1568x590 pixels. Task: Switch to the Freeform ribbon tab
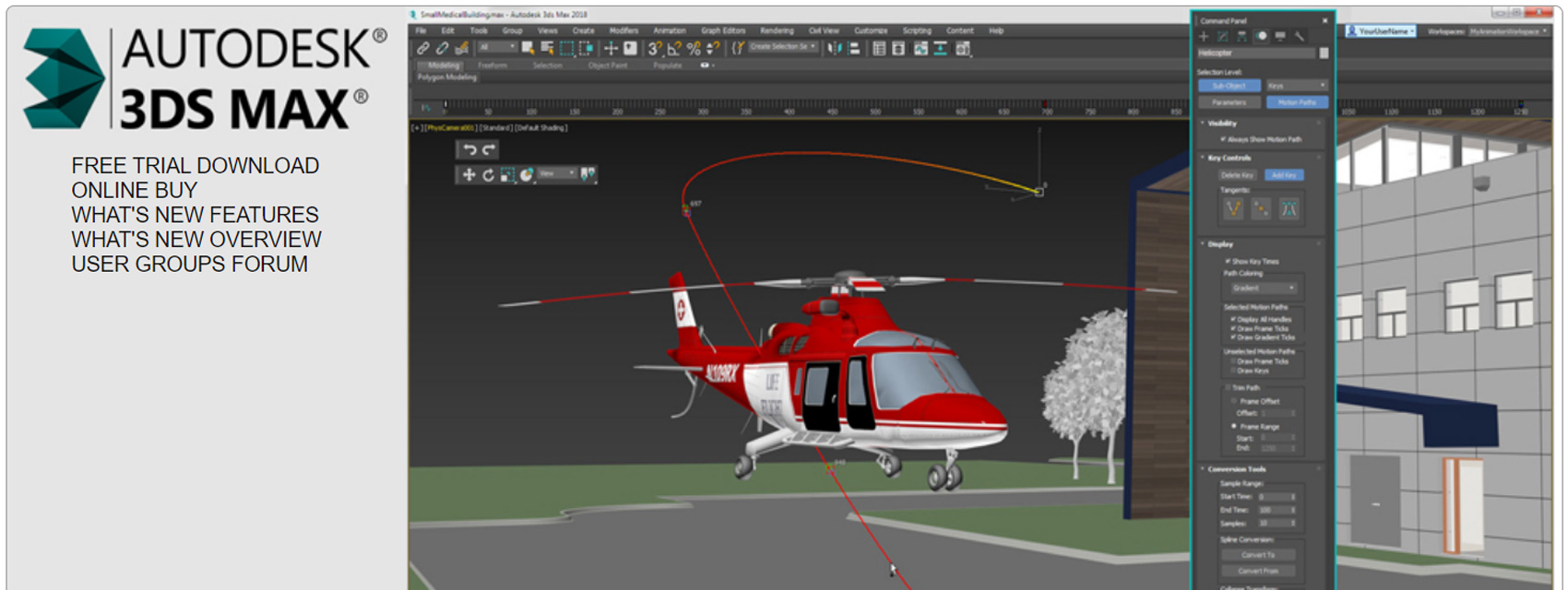493,65
